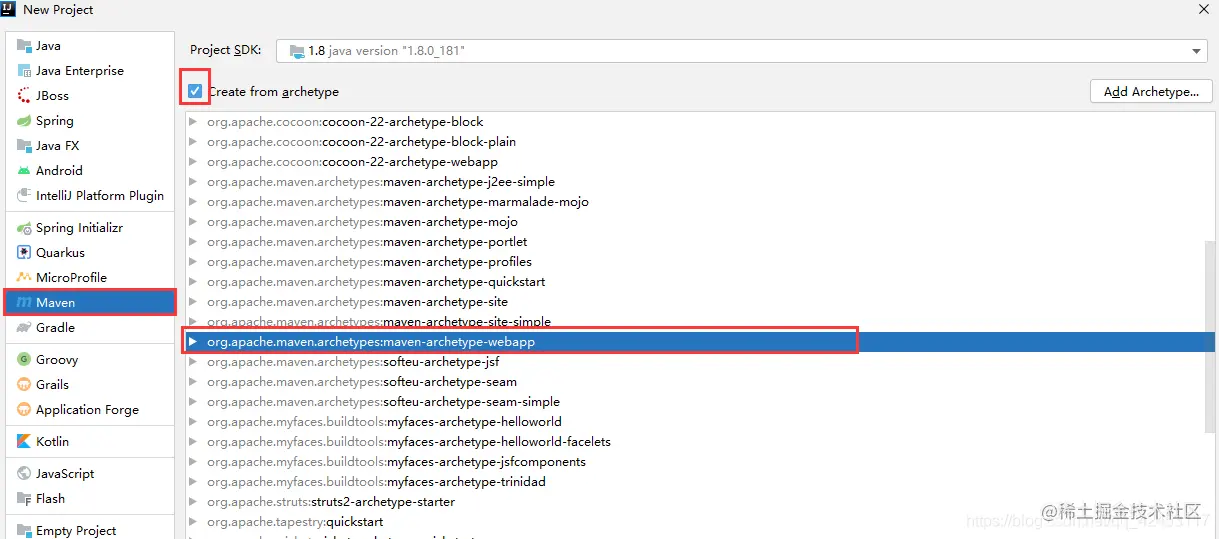Expand struts2-archetype-starter node
1219x539 pixels.
[x=193, y=502]
